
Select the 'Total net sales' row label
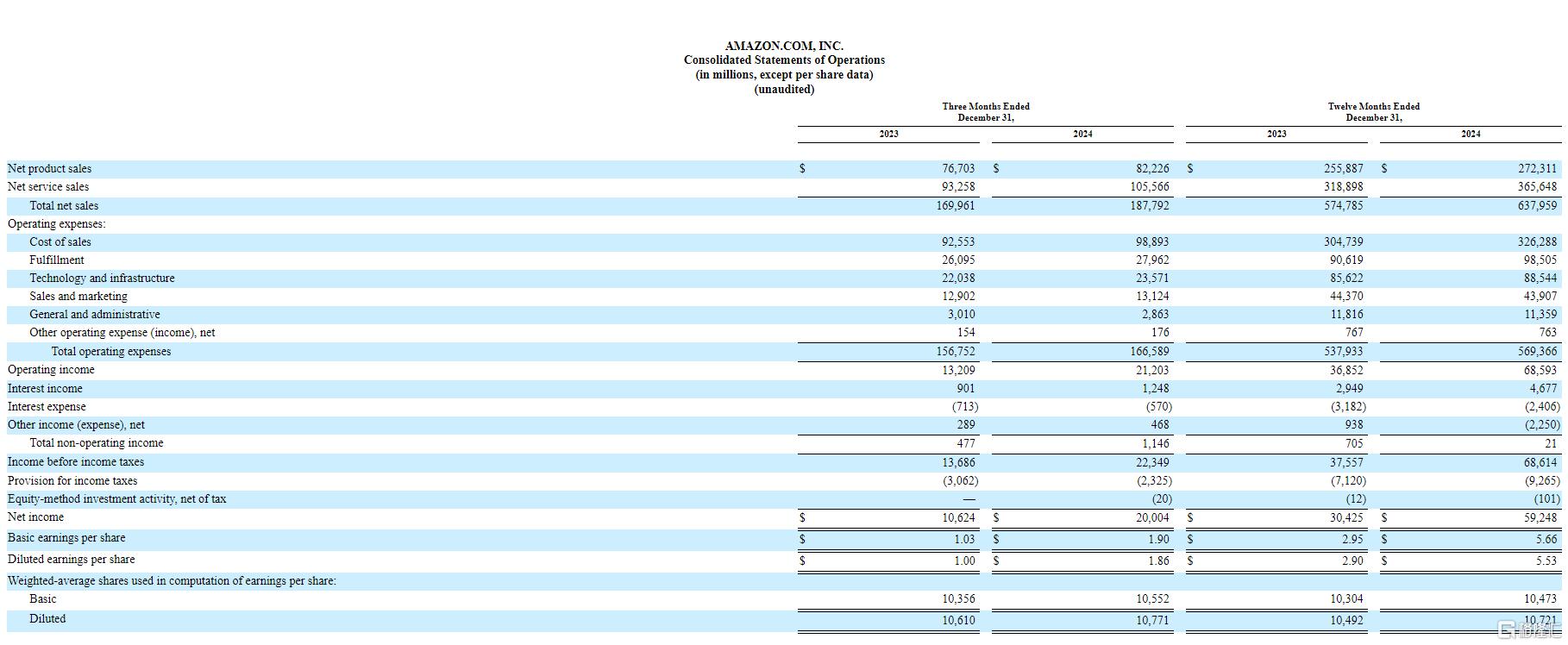(x=64, y=206)
